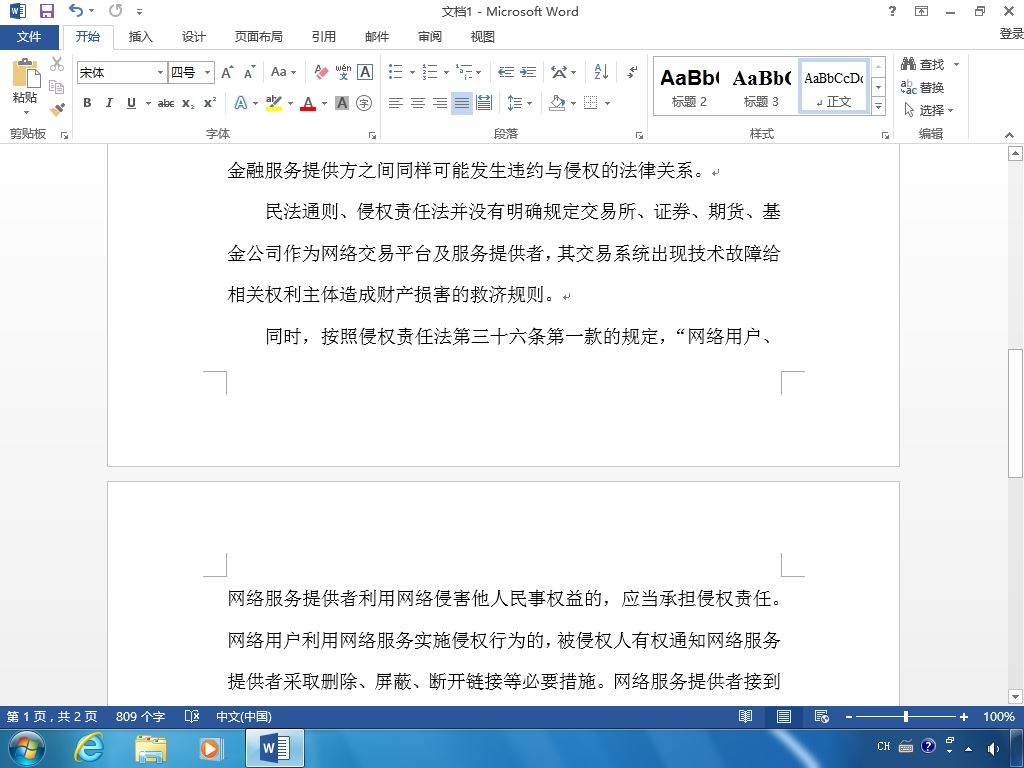Expand the styles gallery more button
Viewport: 1024px width, 768px height.
click(878, 106)
